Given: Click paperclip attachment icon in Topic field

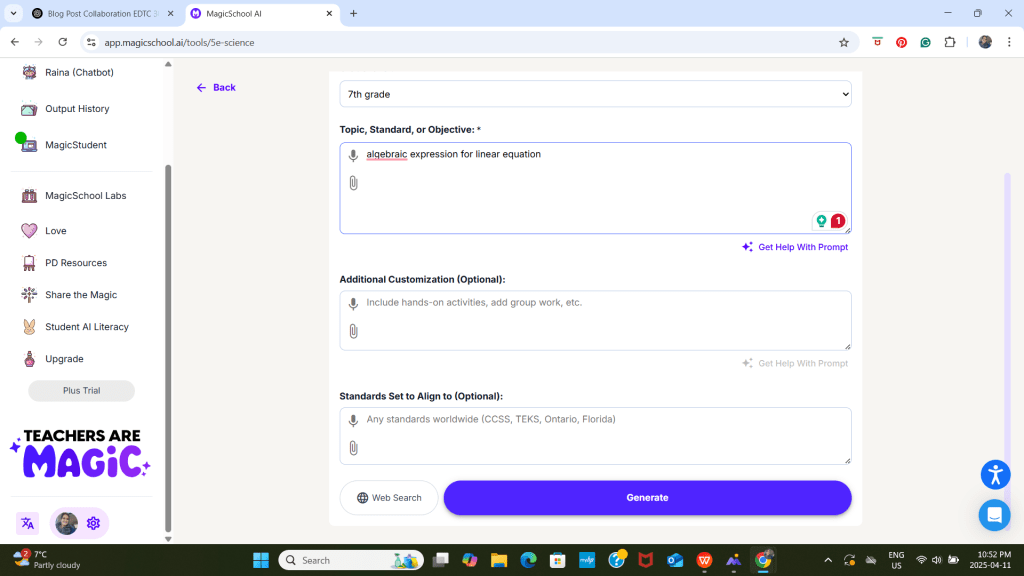Looking at the screenshot, I should point(353,183).
